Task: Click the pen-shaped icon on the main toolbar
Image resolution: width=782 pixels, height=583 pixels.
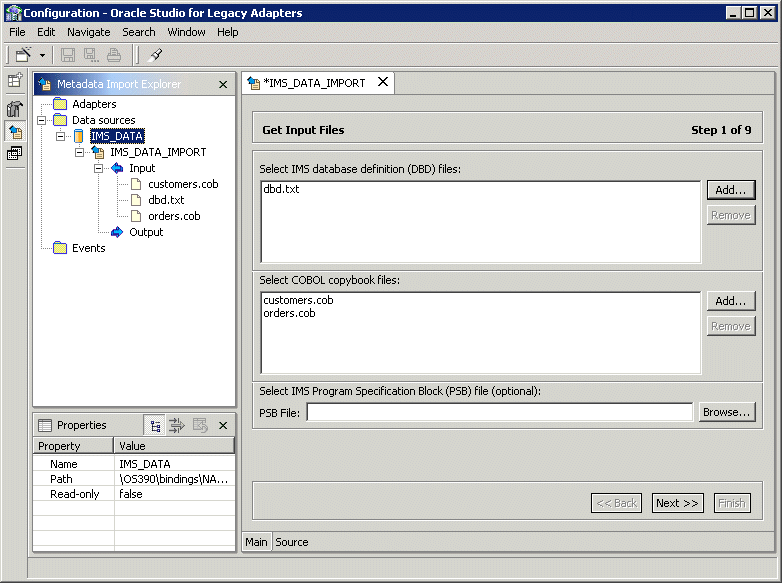Action: [156, 54]
